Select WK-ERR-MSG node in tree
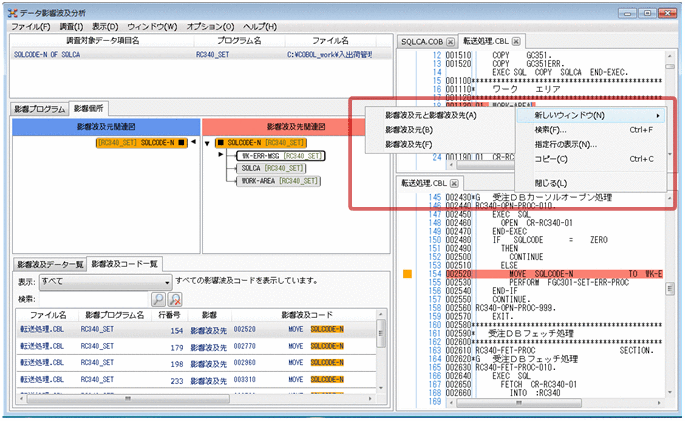Screen dimensions: 685x421 click(x=281, y=156)
